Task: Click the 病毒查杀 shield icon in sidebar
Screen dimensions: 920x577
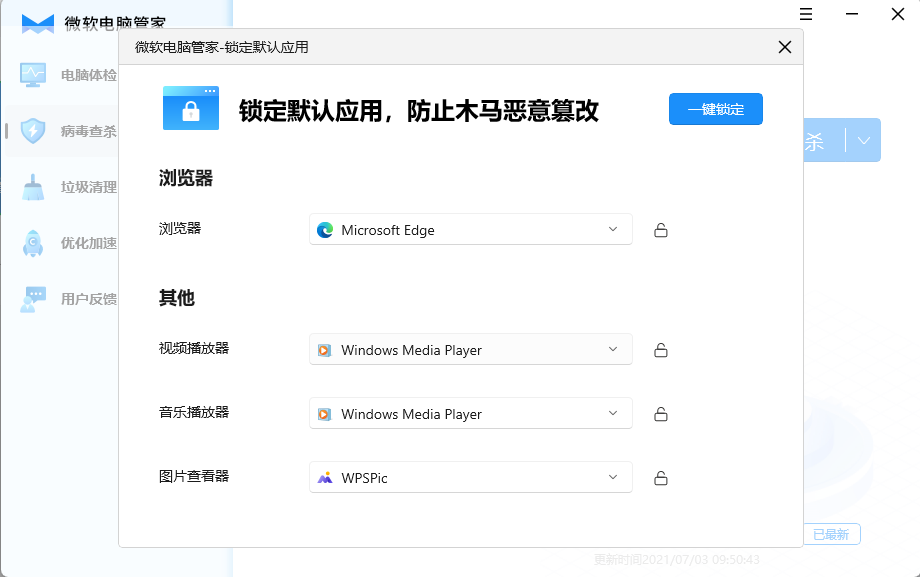Action: pos(33,130)
